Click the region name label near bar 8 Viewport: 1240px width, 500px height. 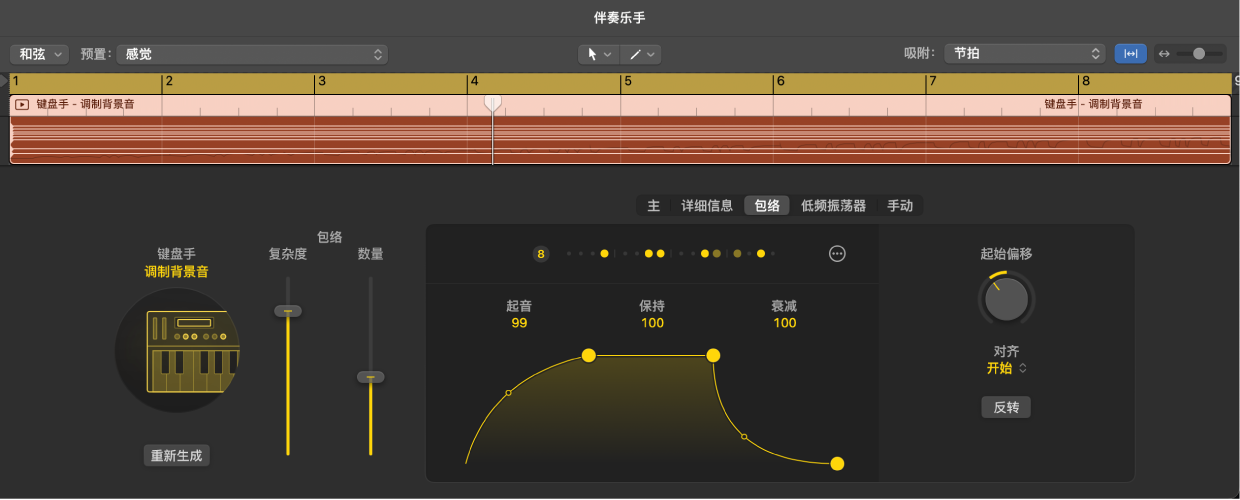click(x=1094, y=104)
